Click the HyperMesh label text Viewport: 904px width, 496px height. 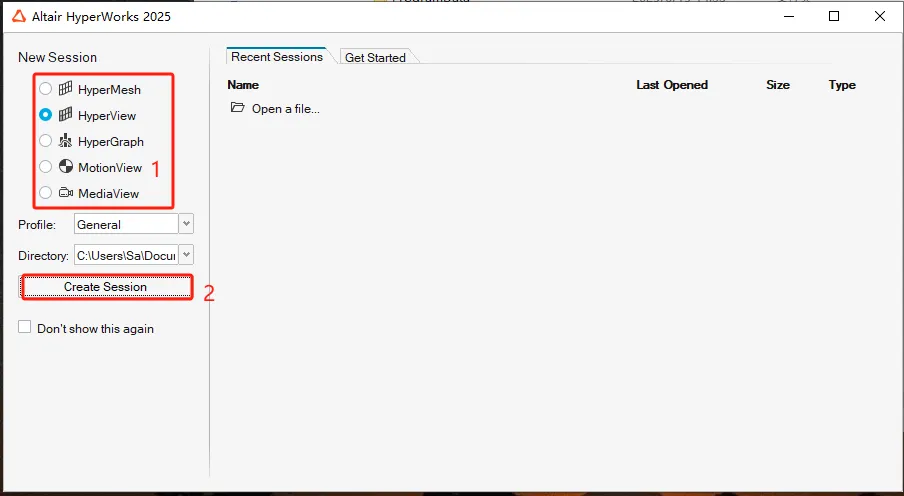(x=109, y=90)
